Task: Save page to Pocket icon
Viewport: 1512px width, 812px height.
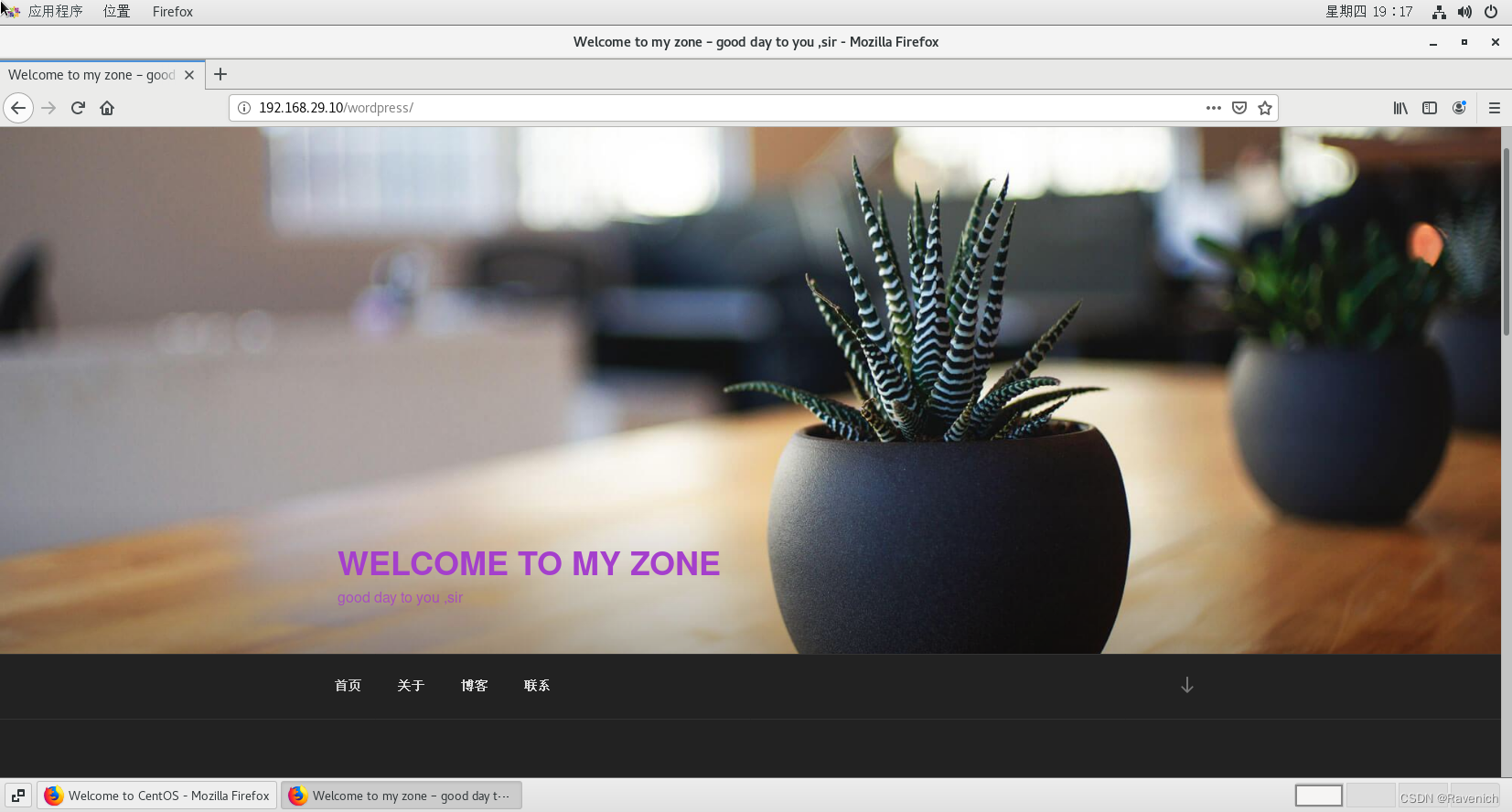Action: click(x=1239, y=108)
